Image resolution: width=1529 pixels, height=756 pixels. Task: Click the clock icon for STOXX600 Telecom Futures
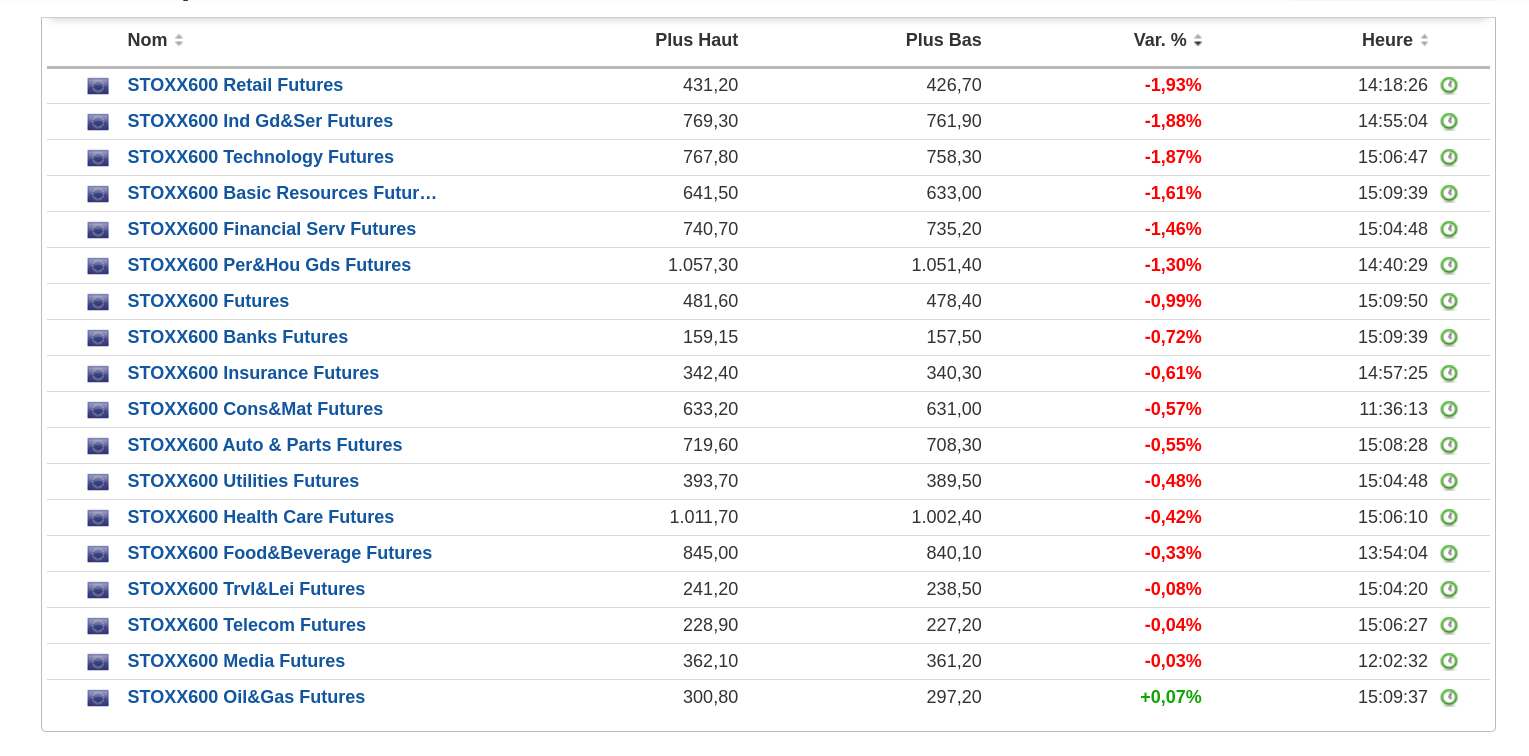[x=1448, y=626]
